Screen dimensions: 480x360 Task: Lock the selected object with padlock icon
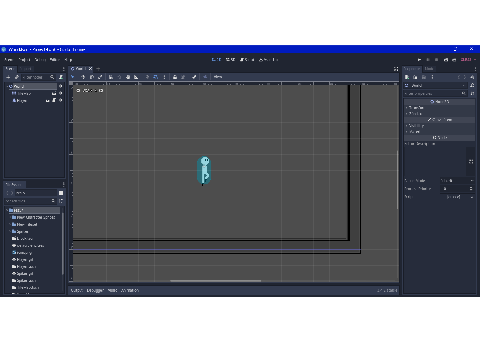175,77
